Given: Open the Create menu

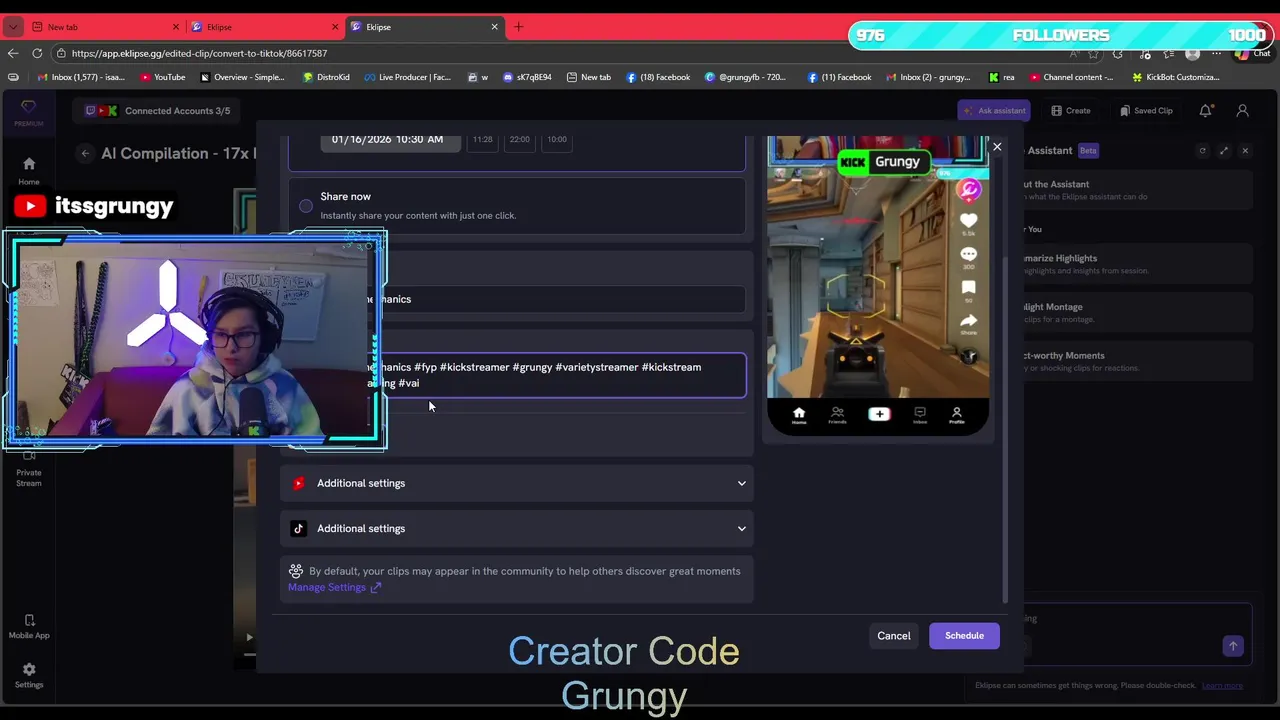Looking at the screenshot, I should (x=1071, y=111).
